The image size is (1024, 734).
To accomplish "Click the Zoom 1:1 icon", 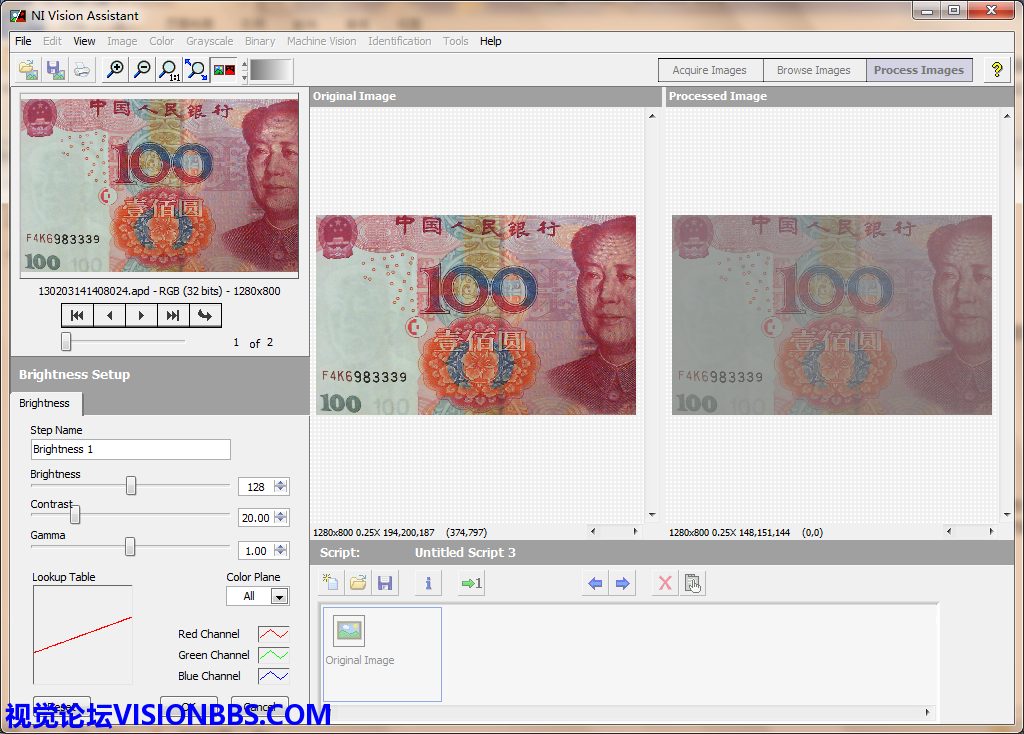I will click(x=170, y=70).
